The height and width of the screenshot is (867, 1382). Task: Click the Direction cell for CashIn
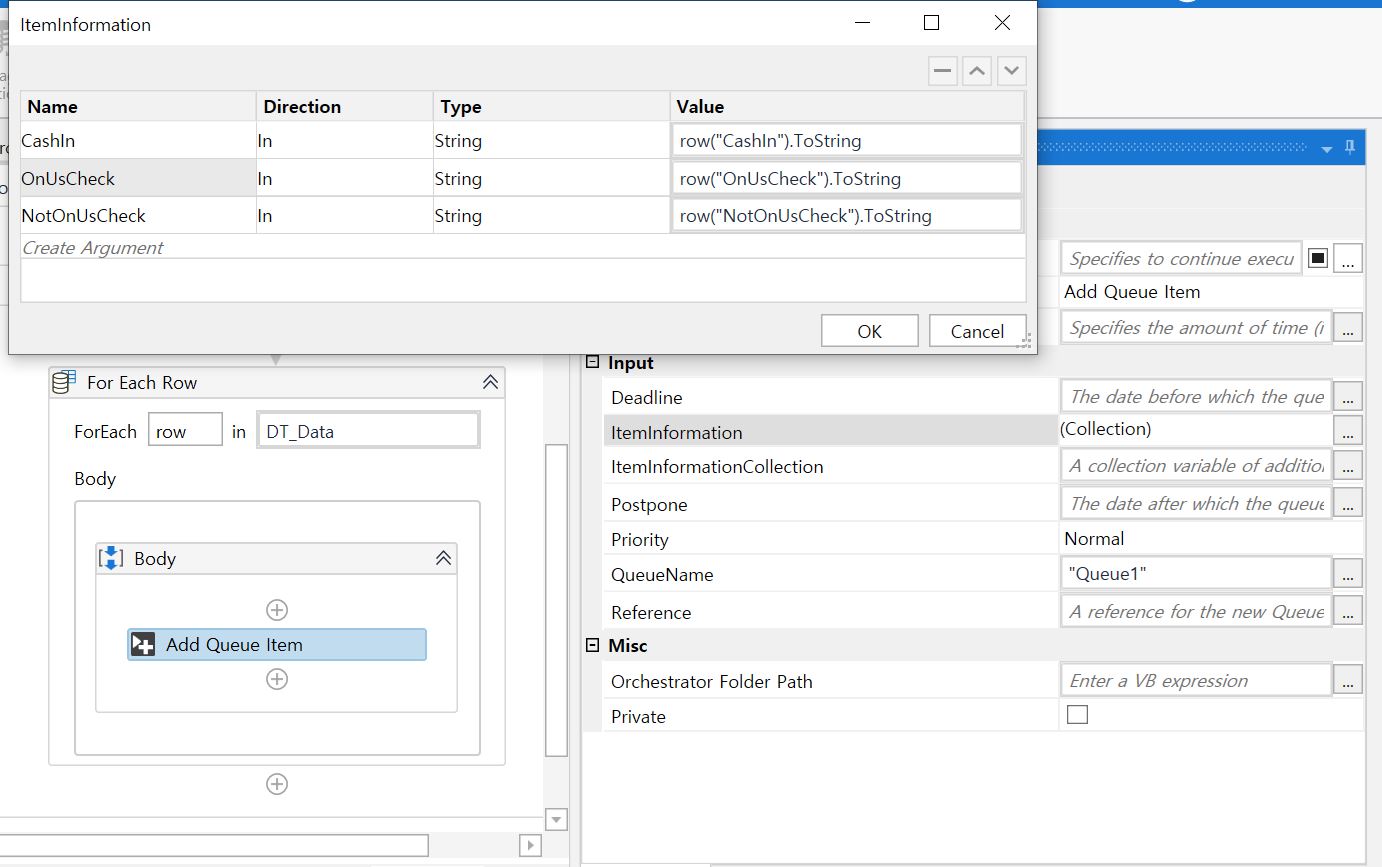pos(345,141)
